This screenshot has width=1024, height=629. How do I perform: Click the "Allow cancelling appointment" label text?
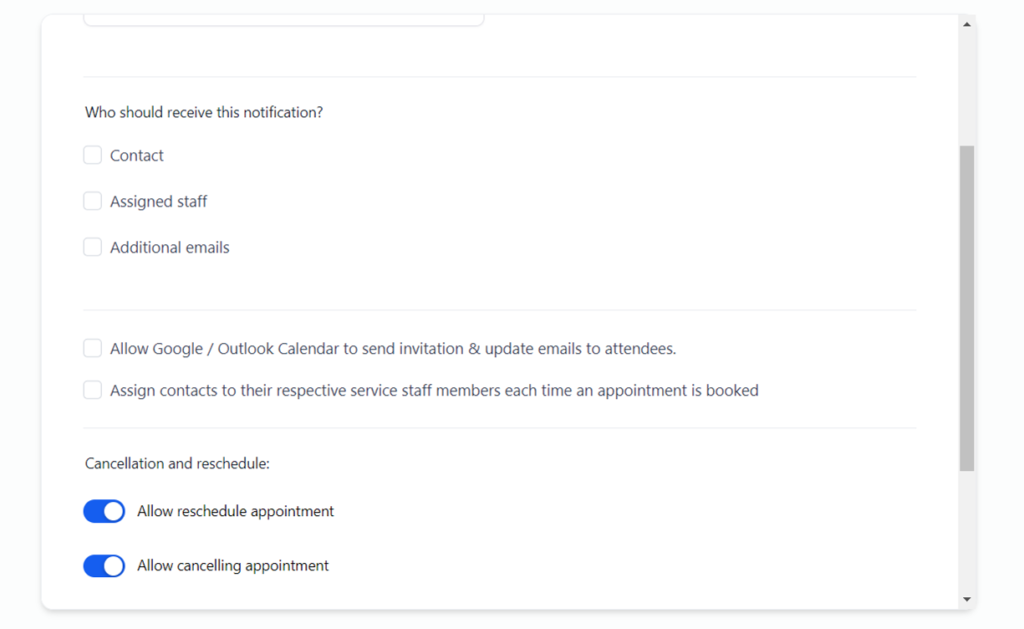click(x=233, y=566)
